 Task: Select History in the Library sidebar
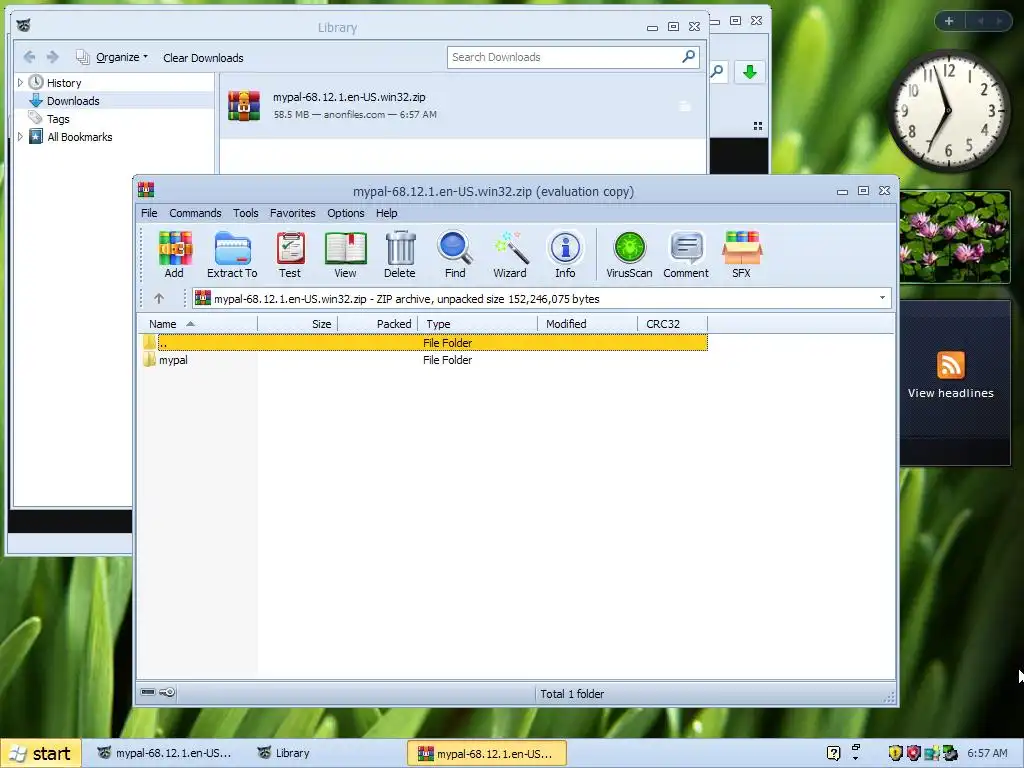click(x=64, y=83)
